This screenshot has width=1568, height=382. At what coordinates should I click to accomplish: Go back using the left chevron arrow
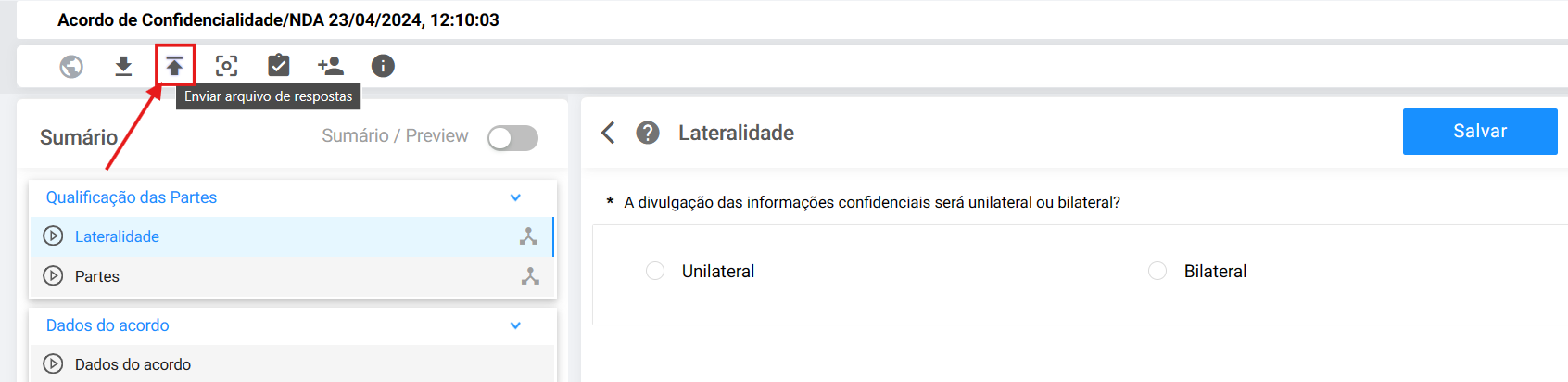(x=608, y=133)
